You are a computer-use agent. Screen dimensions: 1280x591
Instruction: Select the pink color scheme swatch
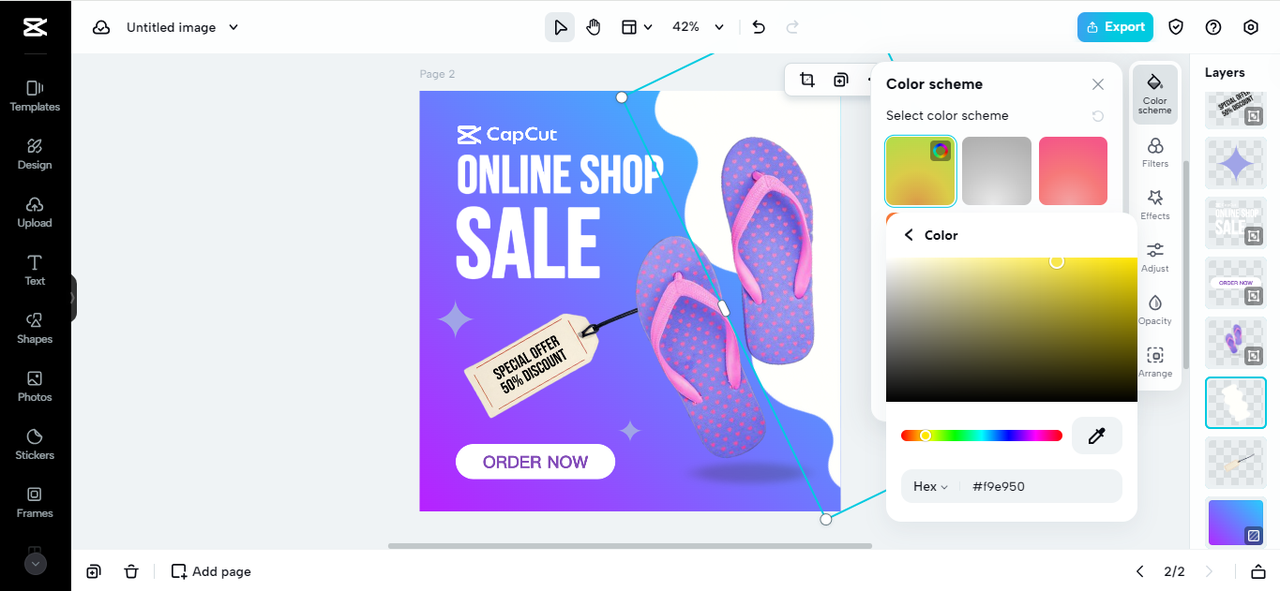click(1073, 171)
